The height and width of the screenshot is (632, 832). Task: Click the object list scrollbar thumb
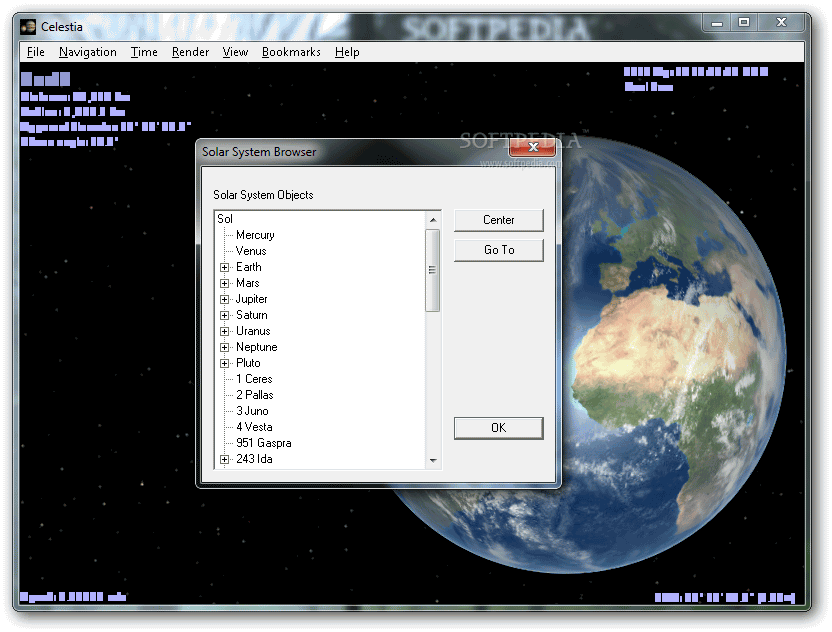click(x=432, y=270)
